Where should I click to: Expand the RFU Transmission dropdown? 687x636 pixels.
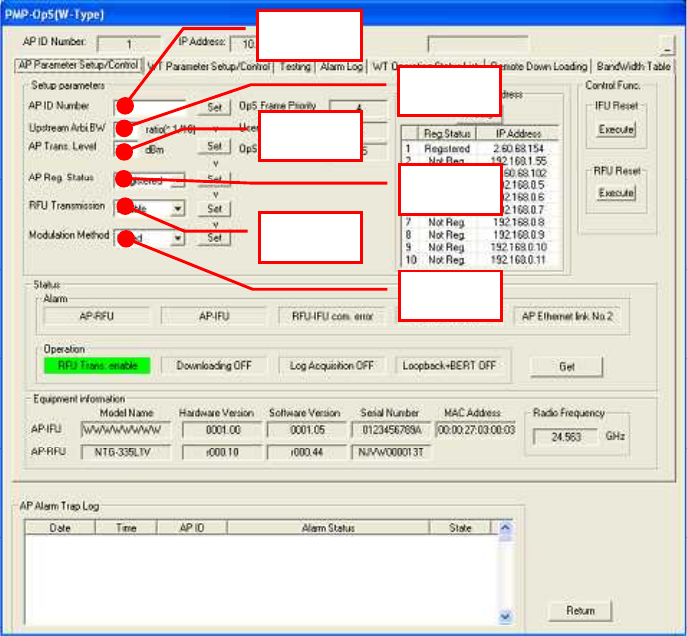[177, 208]
